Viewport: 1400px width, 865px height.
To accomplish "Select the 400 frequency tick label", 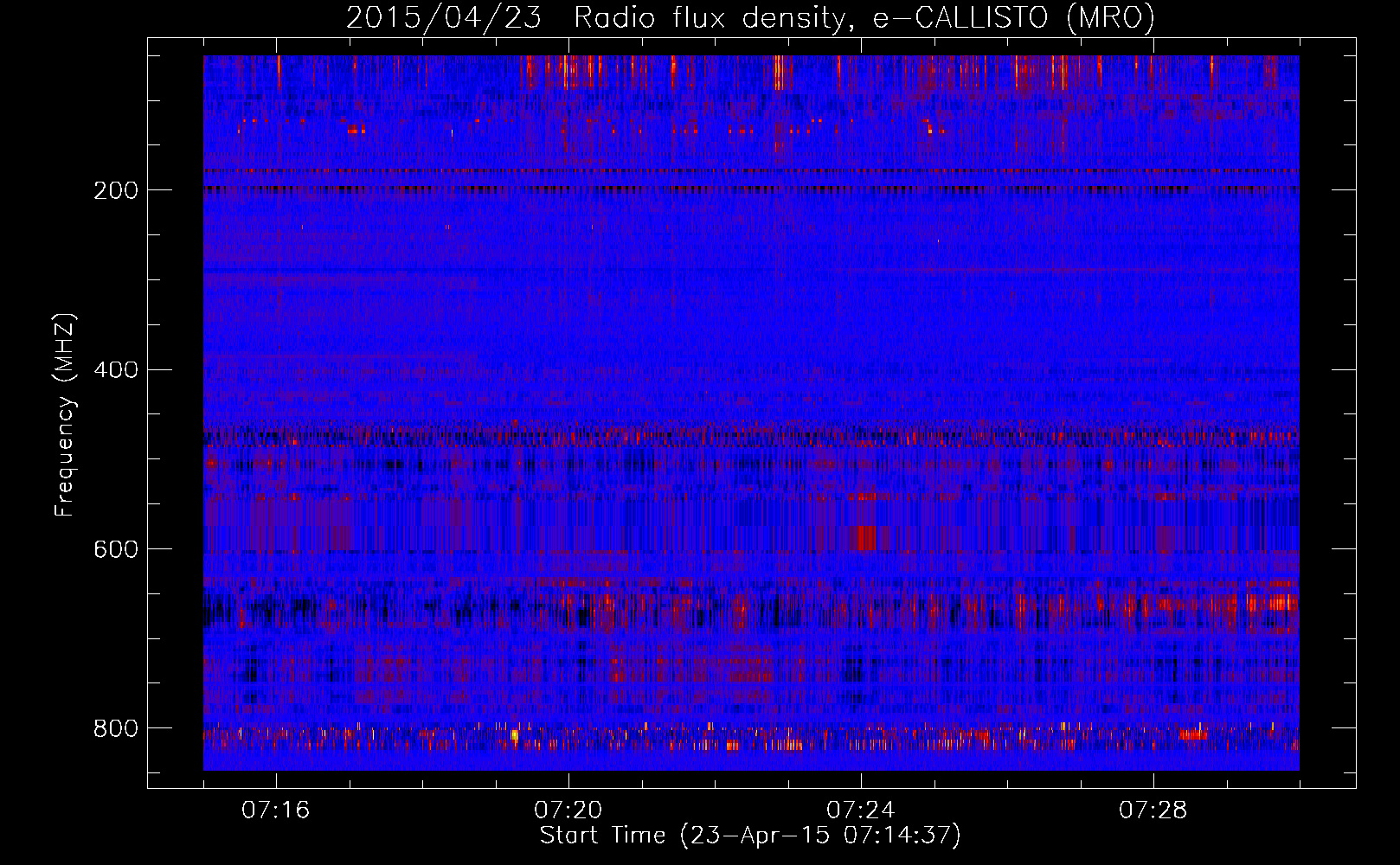I will pos(116,370).
